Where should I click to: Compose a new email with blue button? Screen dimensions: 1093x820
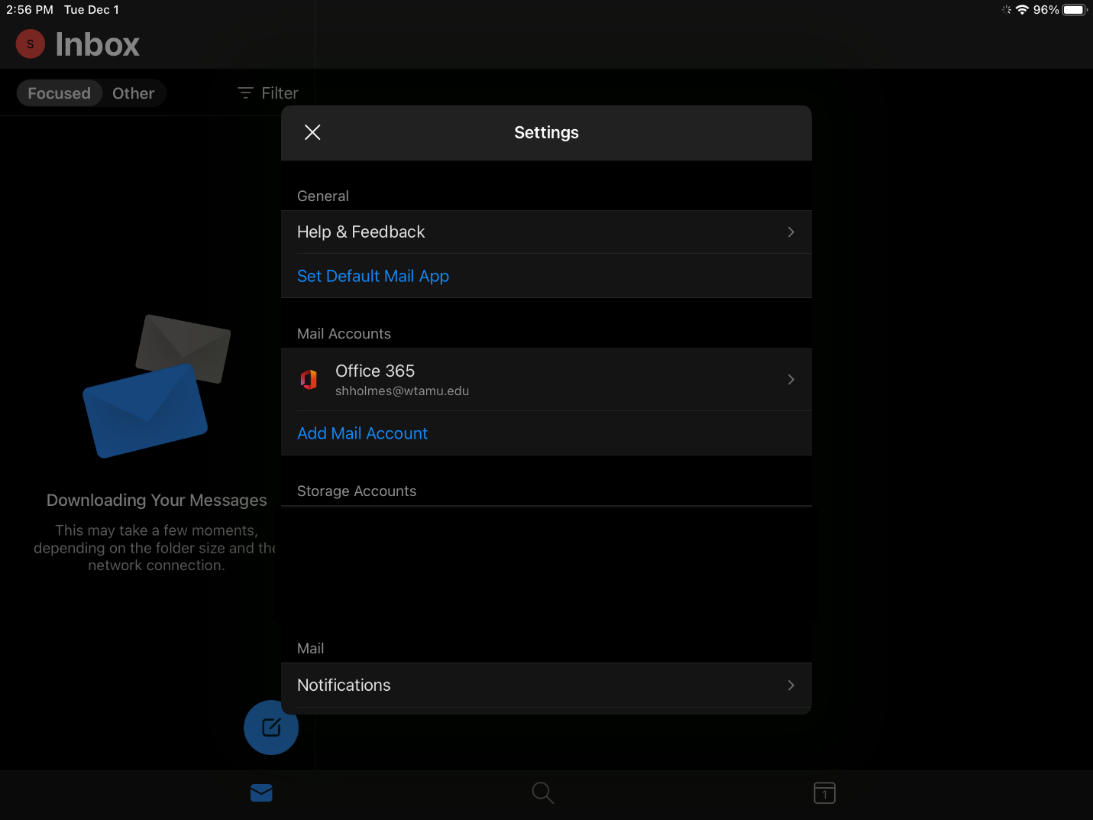[x=270, y=727]
